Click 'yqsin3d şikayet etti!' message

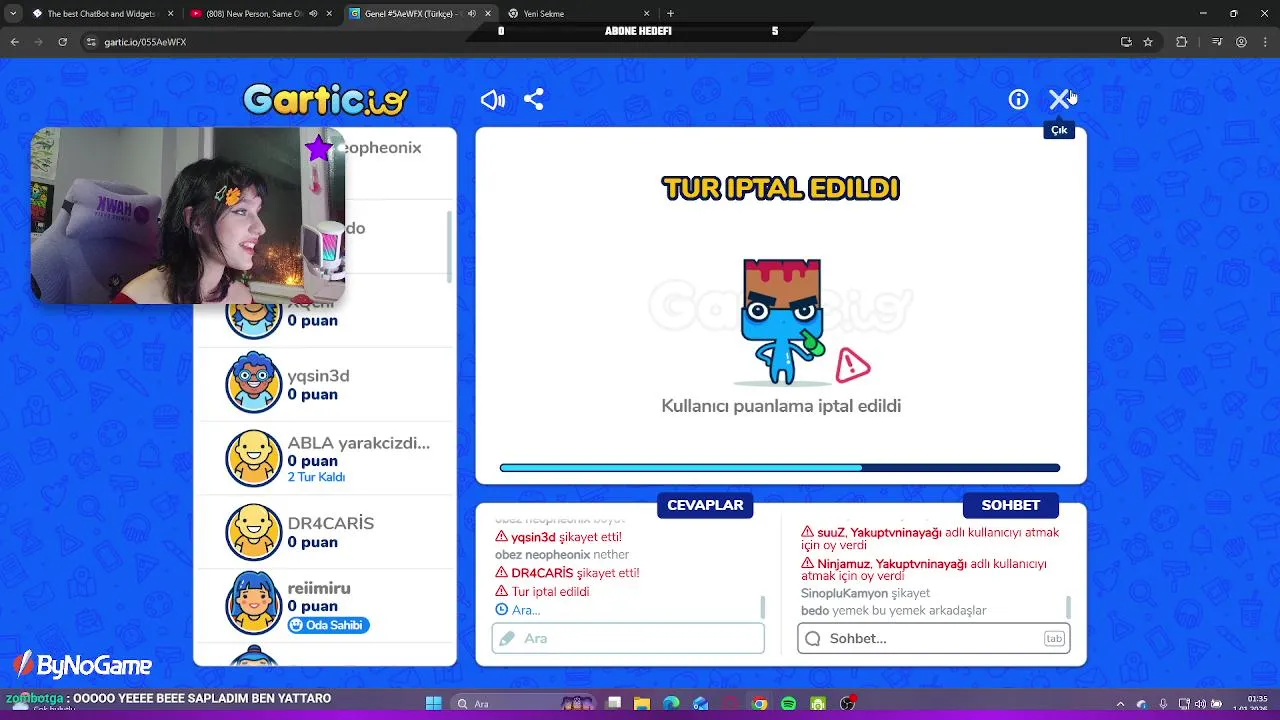pos(559,537)
